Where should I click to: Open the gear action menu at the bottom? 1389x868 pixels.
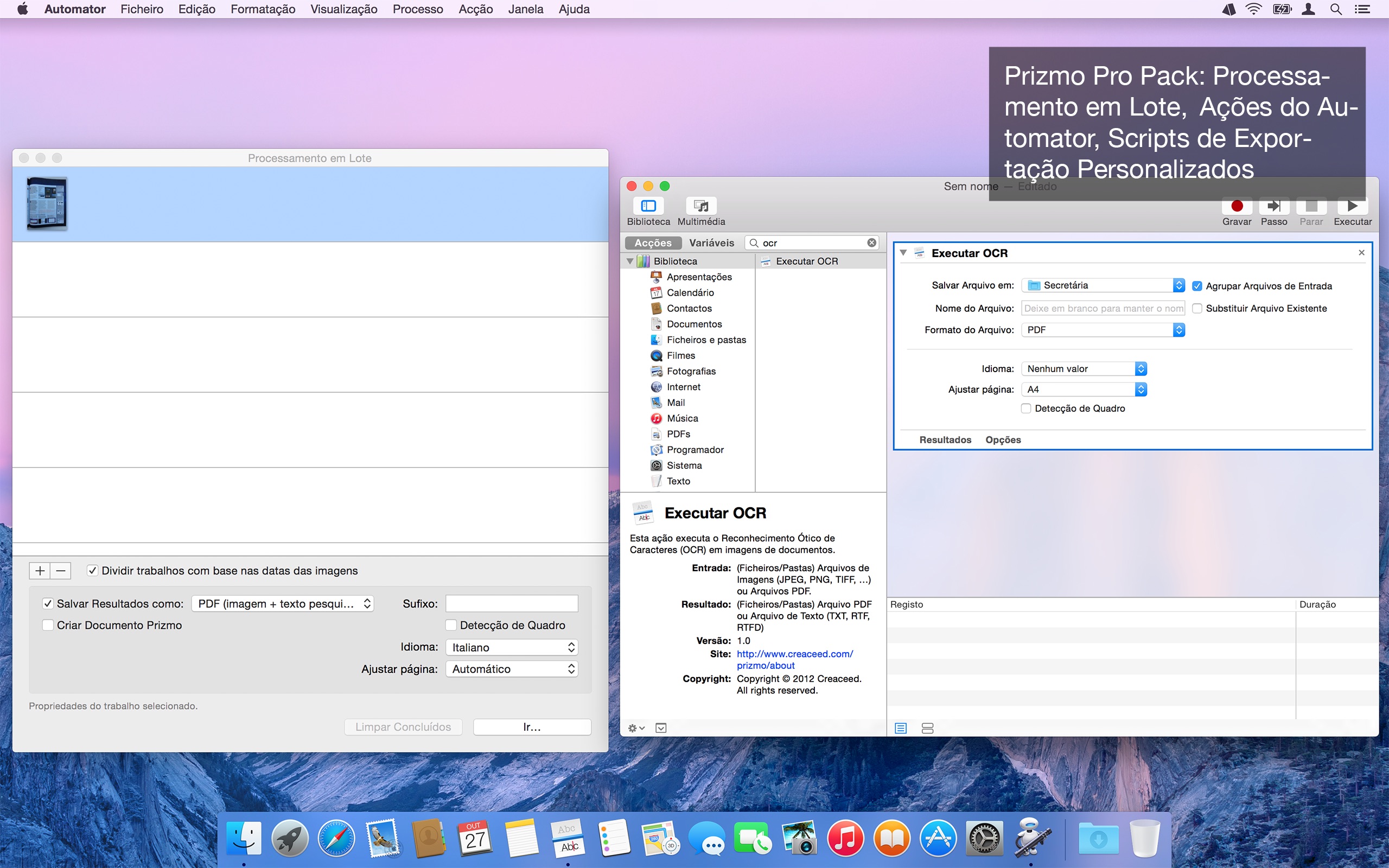click(636, 728)
